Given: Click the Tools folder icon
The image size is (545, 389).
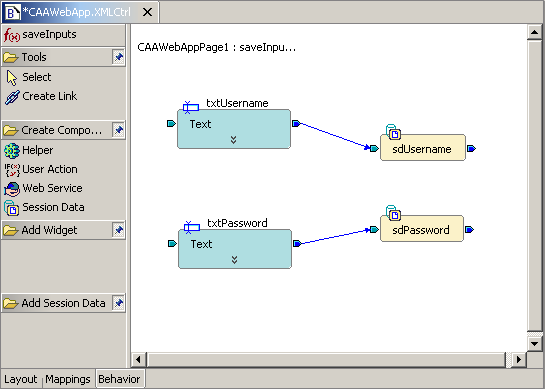Looking at the screenshot, I should point(10,57).
